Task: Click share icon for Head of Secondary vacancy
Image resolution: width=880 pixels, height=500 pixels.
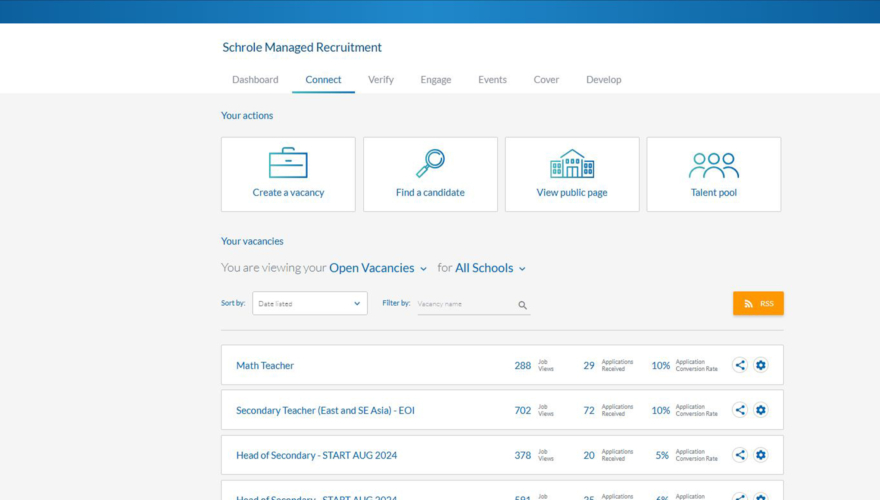Action: pos(740,455)
